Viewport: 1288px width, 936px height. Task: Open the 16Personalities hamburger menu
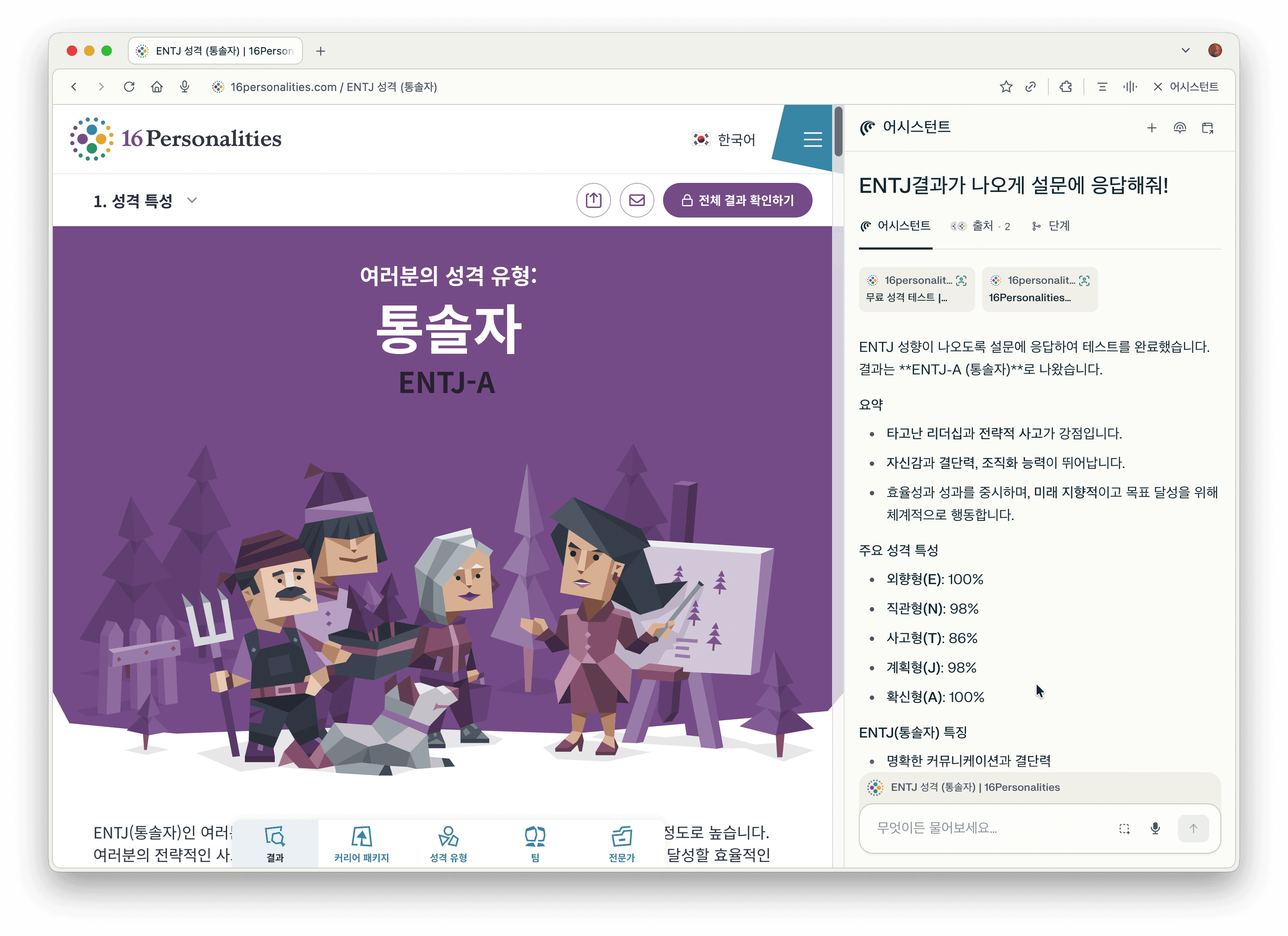pos(813,139)
